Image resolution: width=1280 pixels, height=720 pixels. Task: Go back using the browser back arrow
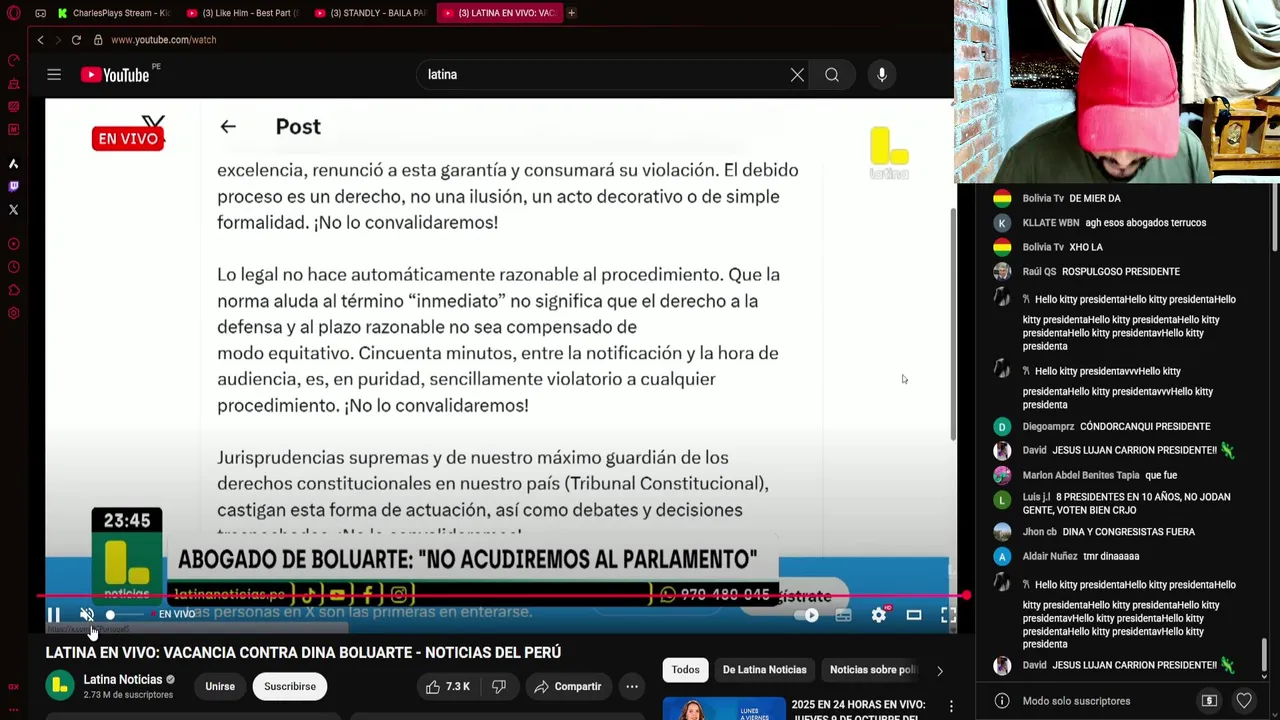(x=40, y=40)
